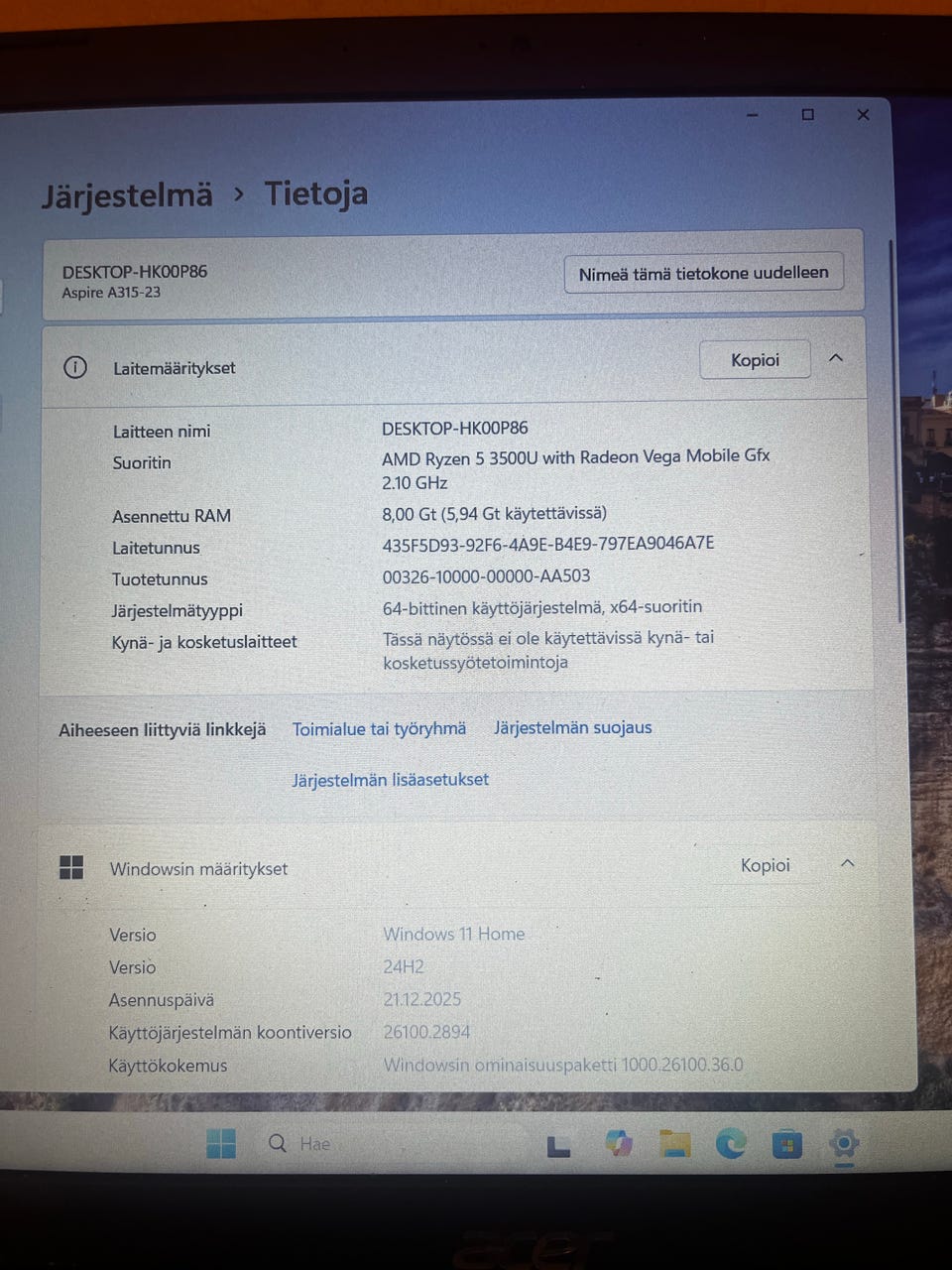The height and width of the screenshot is (1270, 952).
Task: Click the Settings gear icon in the taskbar
Action: pos(844,1144)
